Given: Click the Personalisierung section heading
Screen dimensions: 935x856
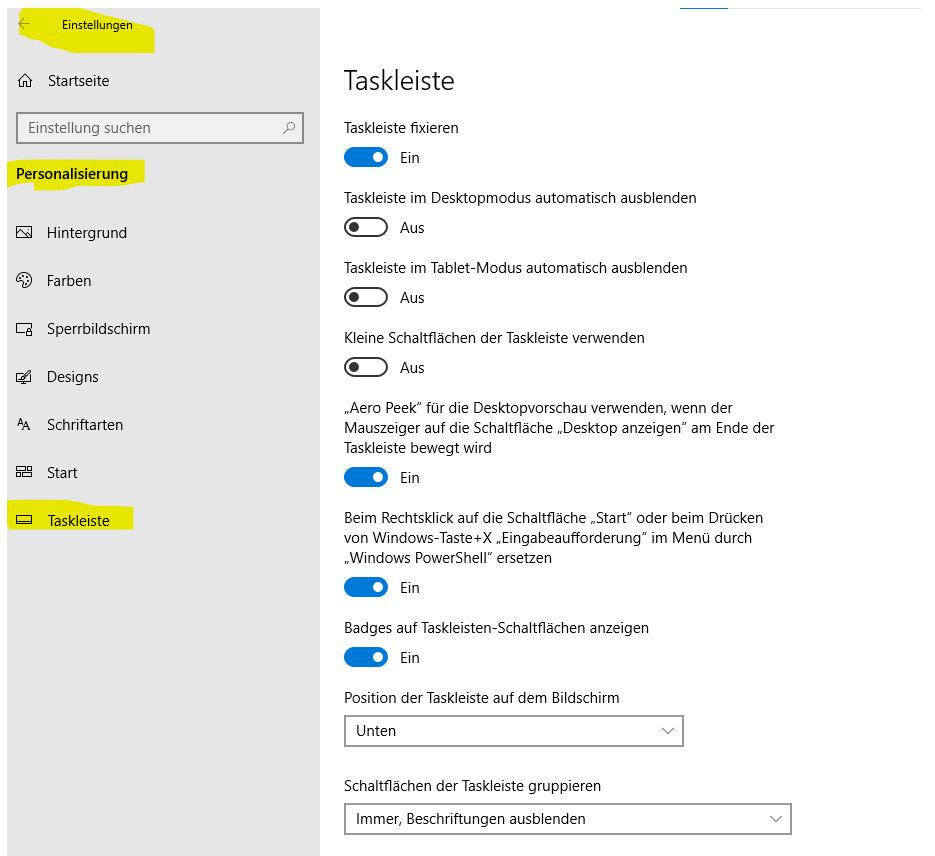Looking at the screenshot, I should [72, 174].
